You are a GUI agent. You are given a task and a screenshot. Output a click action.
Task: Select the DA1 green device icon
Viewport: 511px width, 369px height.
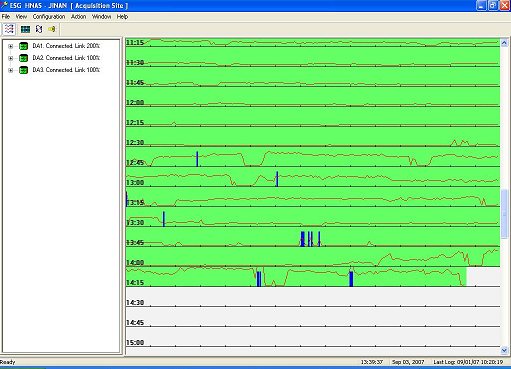click(x=23, y=46)
